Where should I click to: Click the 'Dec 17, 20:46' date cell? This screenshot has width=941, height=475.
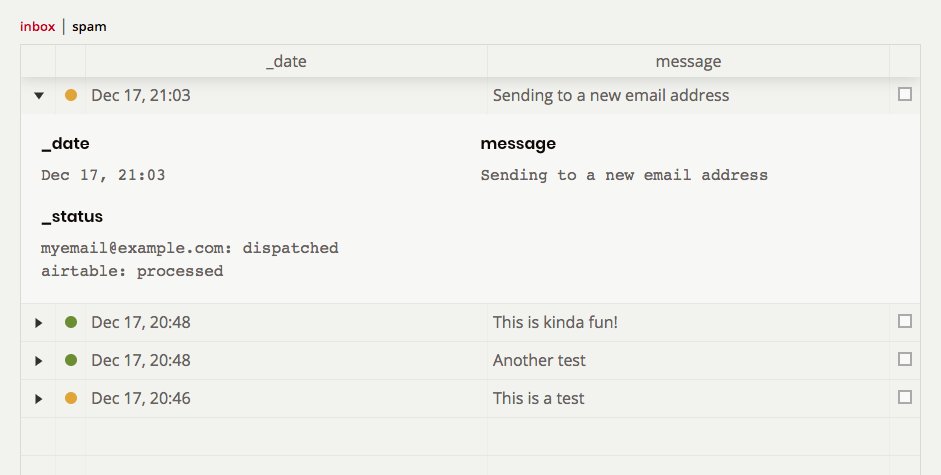pos(141,398)
